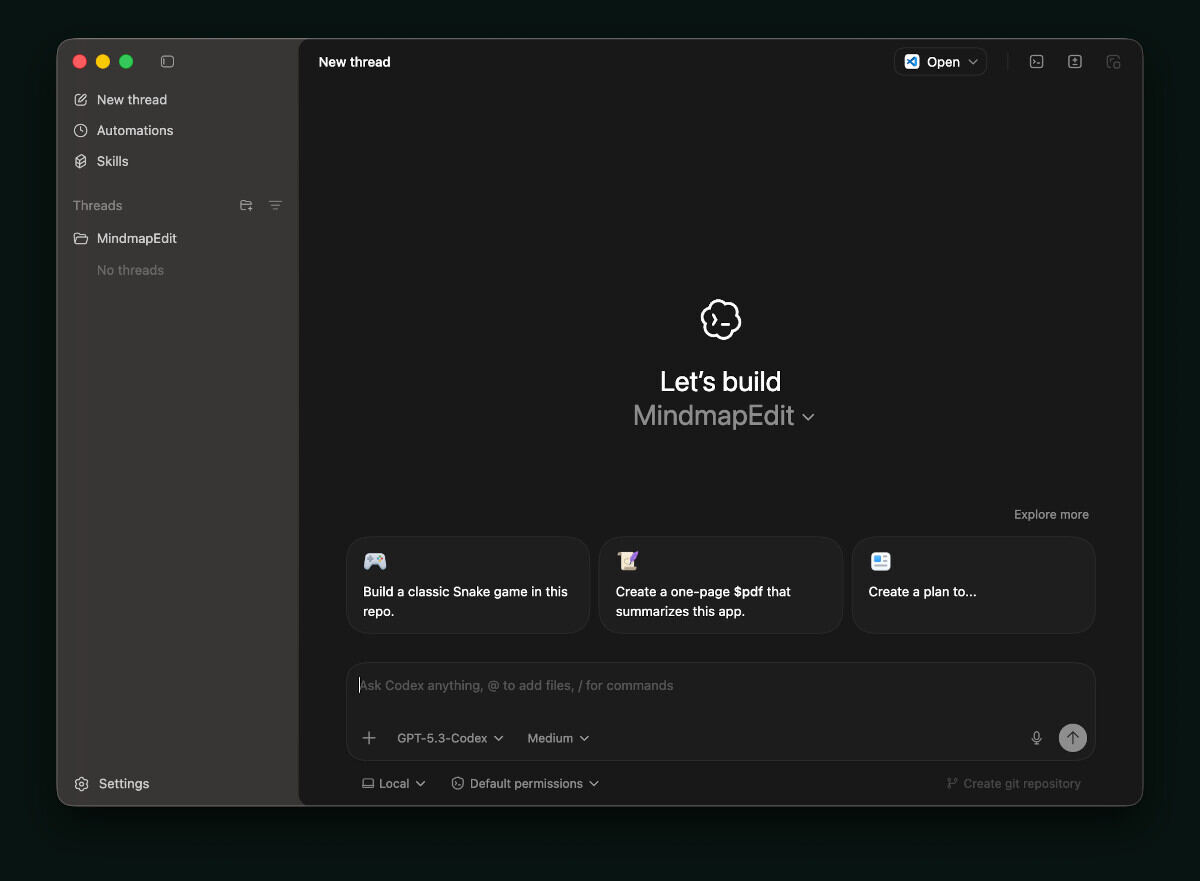This screenshot has height=881, width=1200.
Task: Click the New thread title in header
Action: point(354,62)
